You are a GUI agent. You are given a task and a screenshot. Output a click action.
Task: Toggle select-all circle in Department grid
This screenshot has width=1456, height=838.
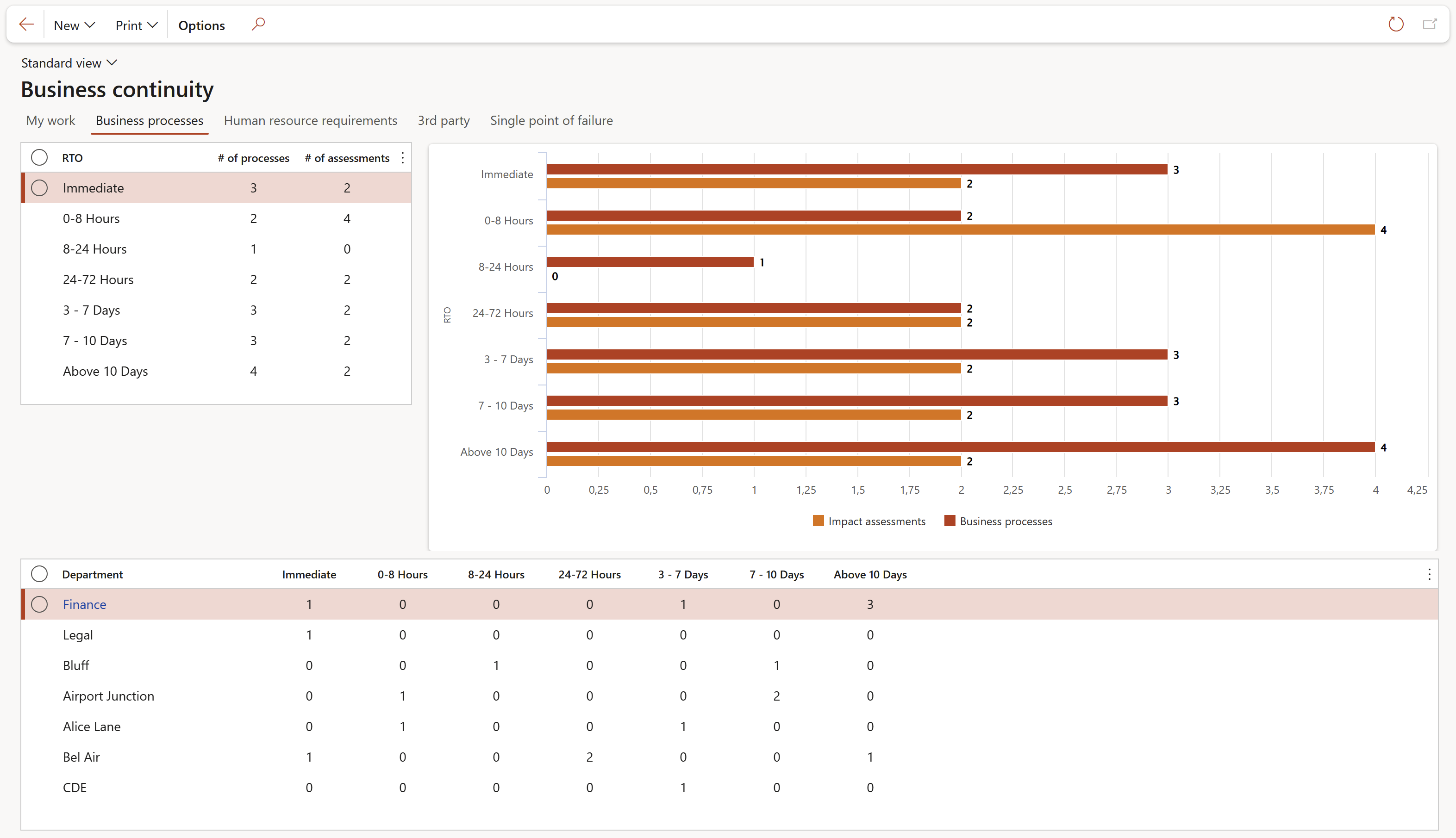39,574
